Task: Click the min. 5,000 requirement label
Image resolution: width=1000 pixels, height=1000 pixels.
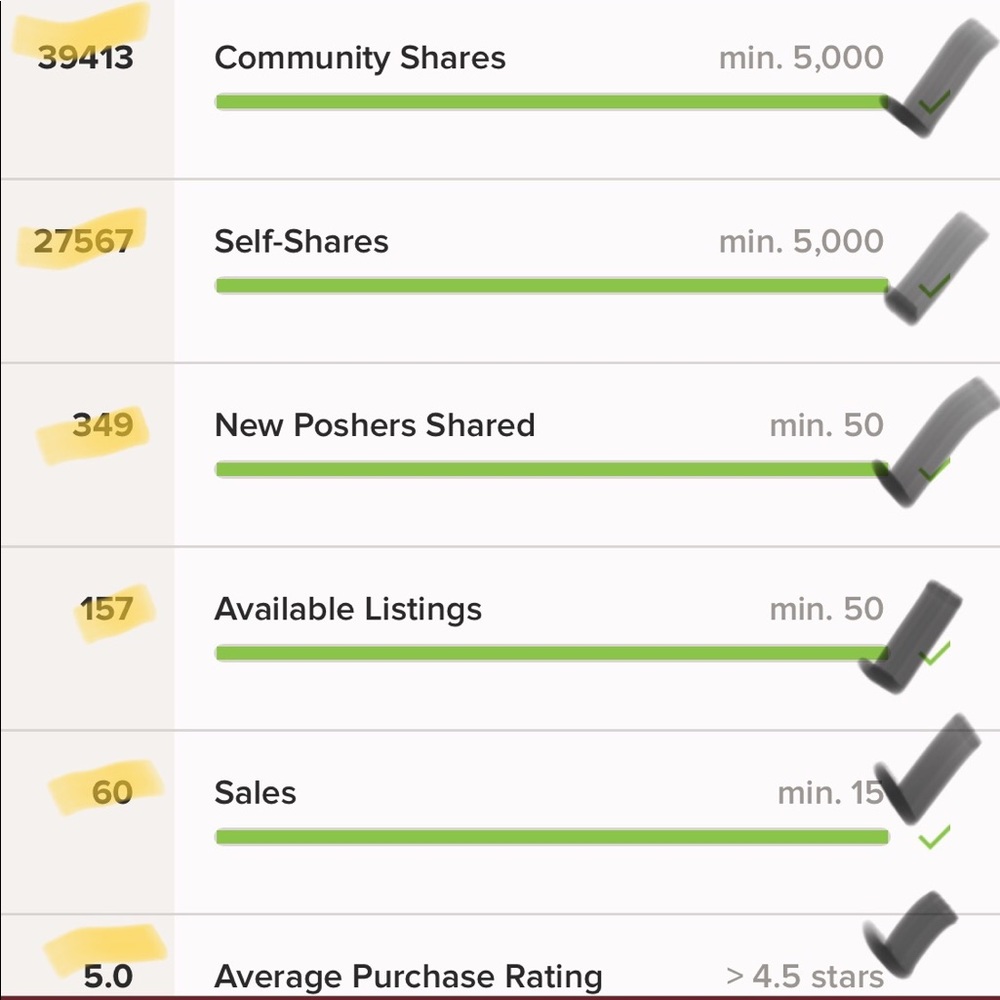Action: coord(800,58)
